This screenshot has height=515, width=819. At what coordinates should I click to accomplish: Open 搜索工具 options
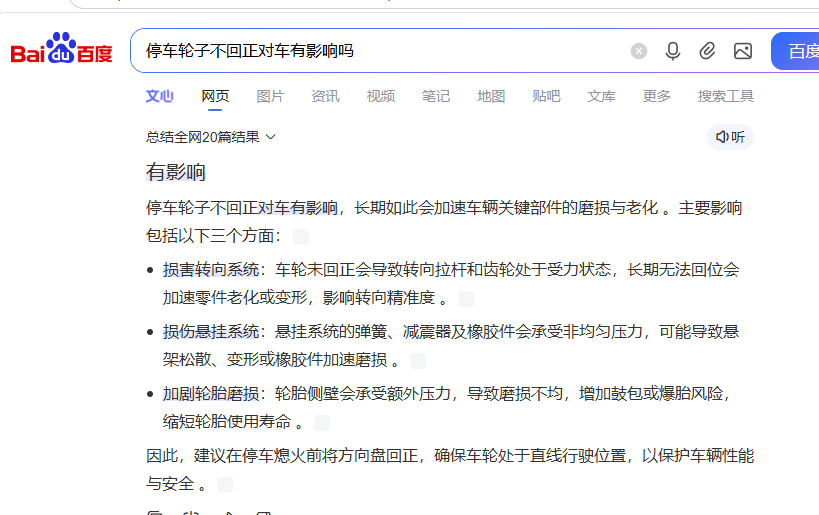coord(726,96)
